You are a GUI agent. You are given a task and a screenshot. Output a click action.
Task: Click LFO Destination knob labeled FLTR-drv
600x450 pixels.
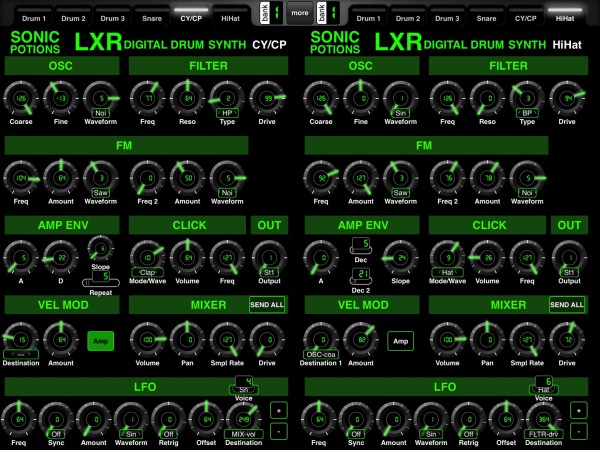(x=544, y=420)
